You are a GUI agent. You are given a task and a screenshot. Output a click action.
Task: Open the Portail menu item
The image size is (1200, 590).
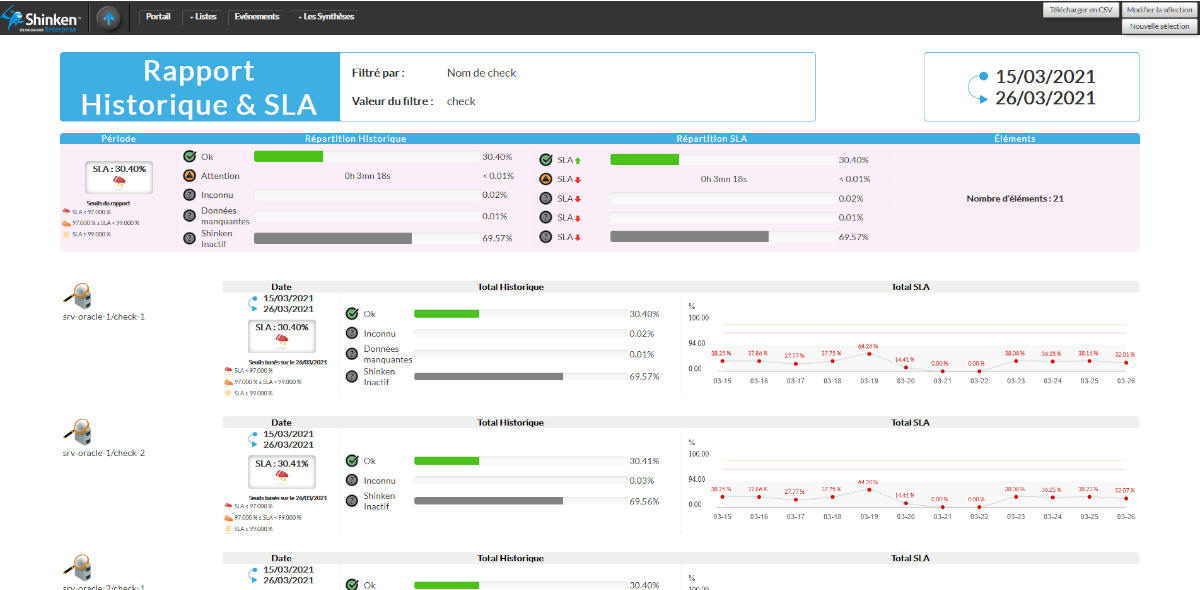[158, 17]
